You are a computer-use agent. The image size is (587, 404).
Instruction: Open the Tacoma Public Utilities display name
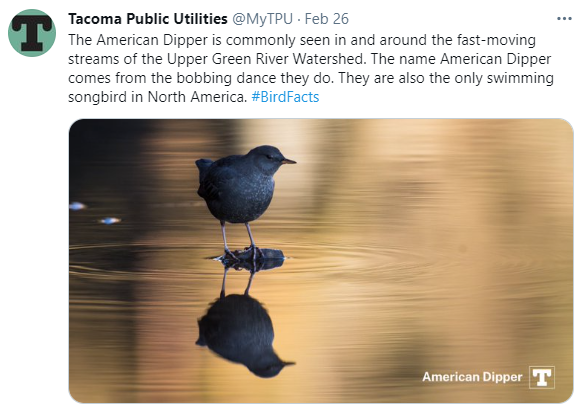coord(147,19)
